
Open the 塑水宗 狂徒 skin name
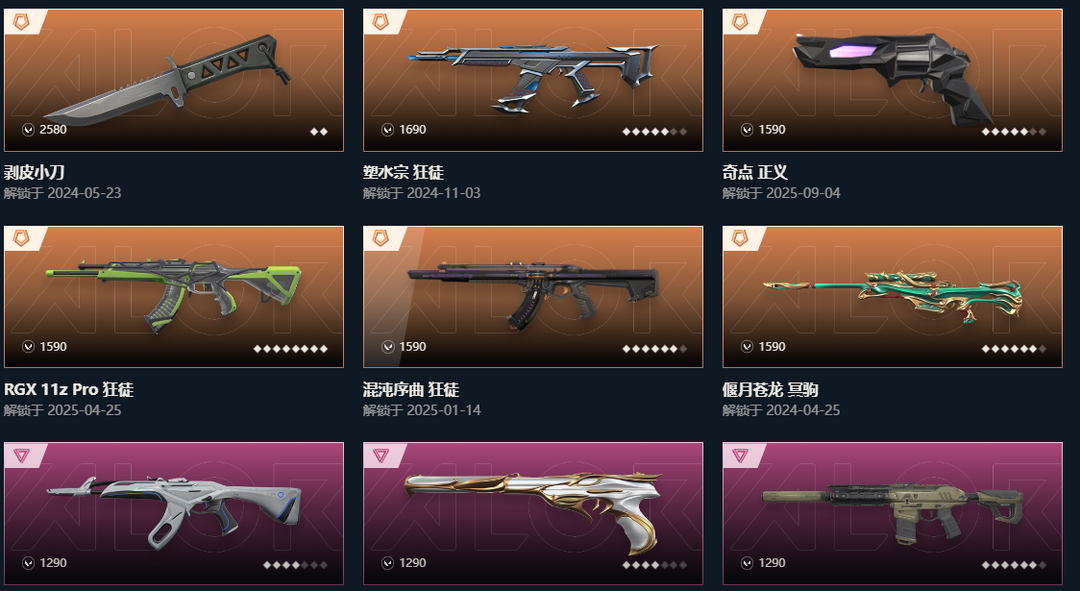(x=404, y=172)
